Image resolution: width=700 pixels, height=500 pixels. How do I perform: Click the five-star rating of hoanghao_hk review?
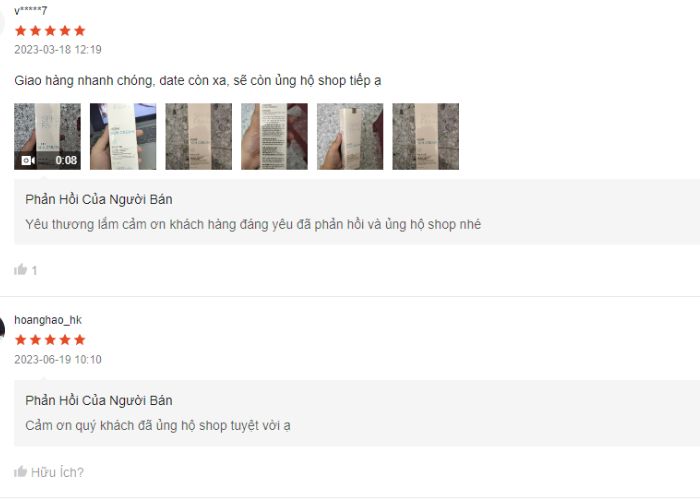point(50,340)
